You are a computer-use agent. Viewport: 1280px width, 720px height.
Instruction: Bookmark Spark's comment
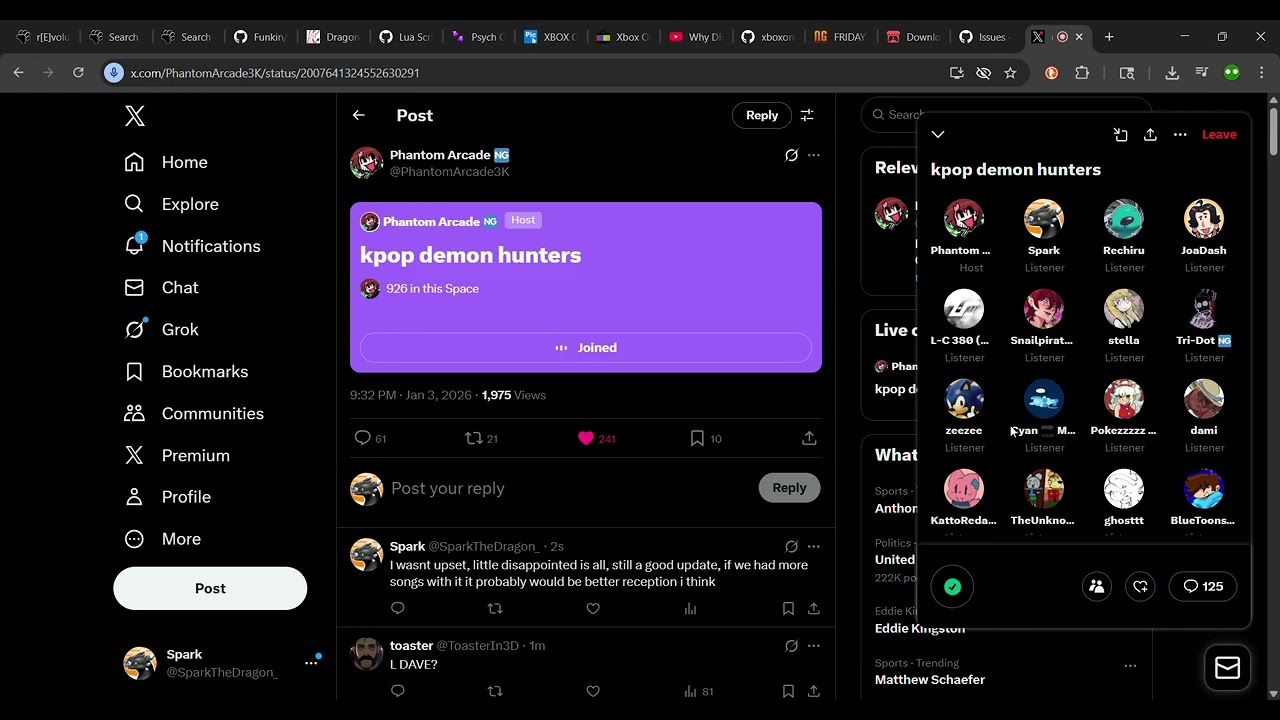point(788,609)
